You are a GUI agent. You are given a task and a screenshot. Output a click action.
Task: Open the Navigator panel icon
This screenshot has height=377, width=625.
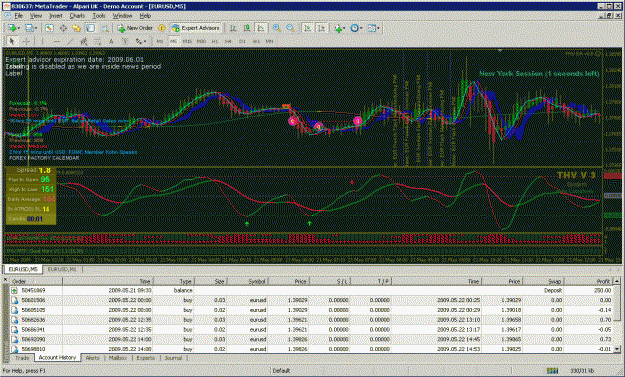[76, 28]
